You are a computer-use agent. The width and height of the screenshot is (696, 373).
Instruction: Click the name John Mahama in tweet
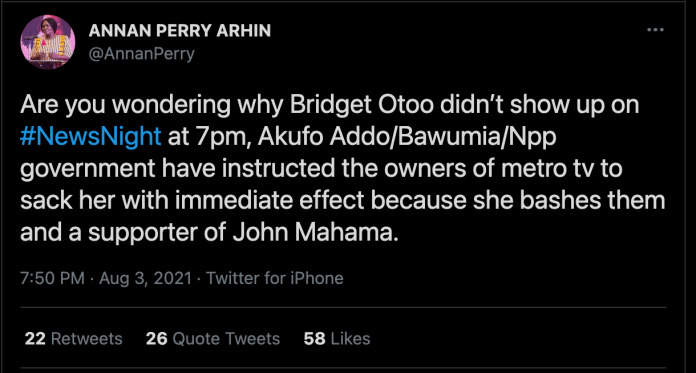(x=313, y=234)
